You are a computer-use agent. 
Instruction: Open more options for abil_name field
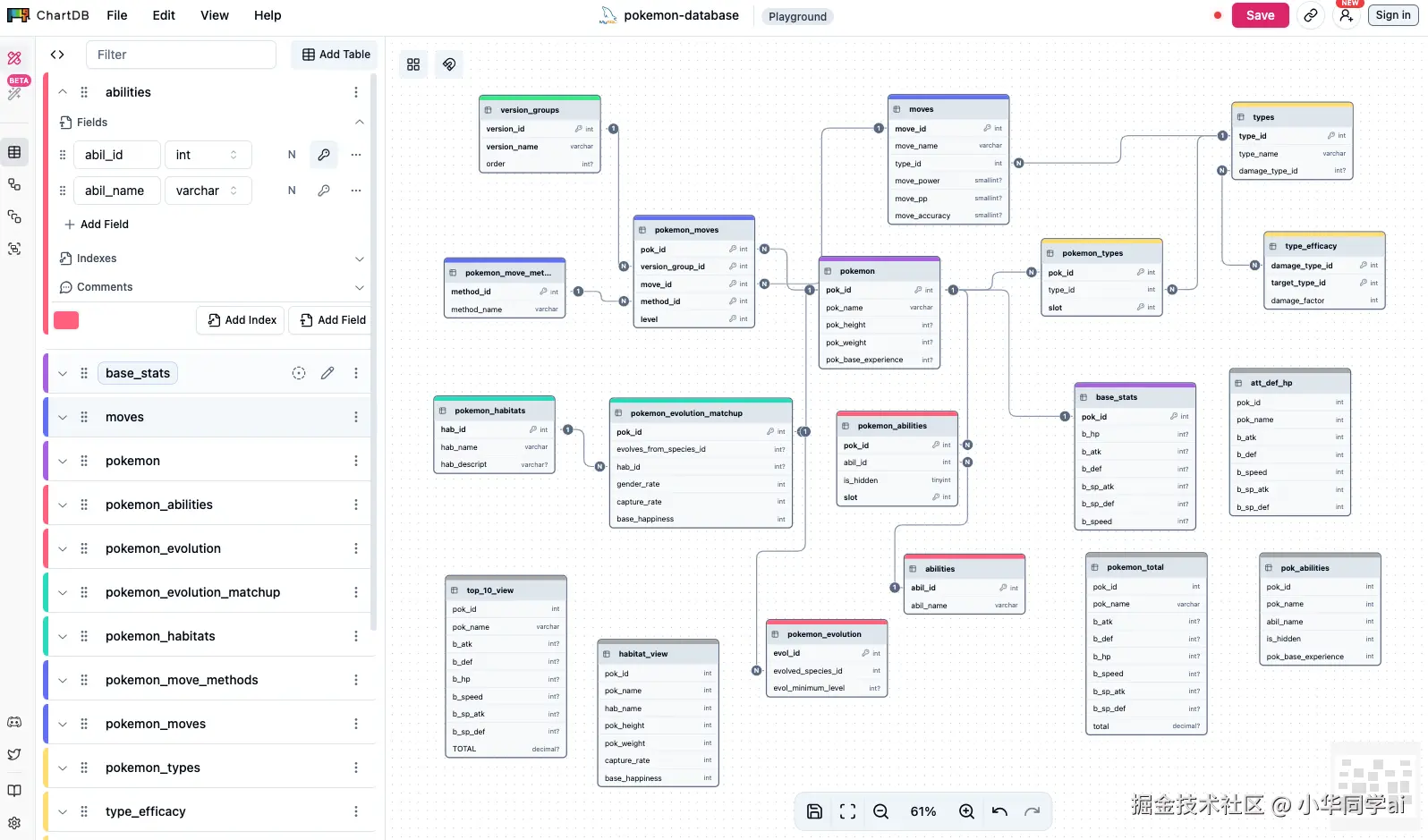356,191
